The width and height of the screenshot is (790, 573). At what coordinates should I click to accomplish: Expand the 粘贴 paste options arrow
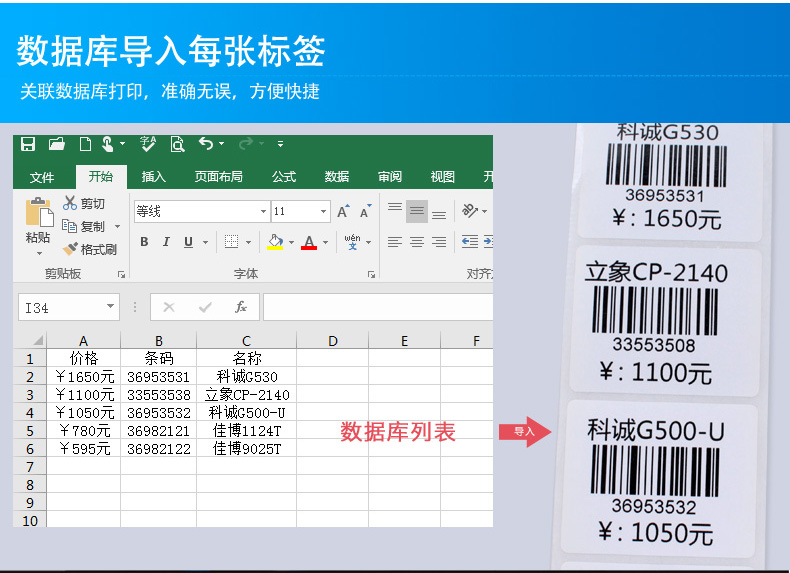[39, 253]
